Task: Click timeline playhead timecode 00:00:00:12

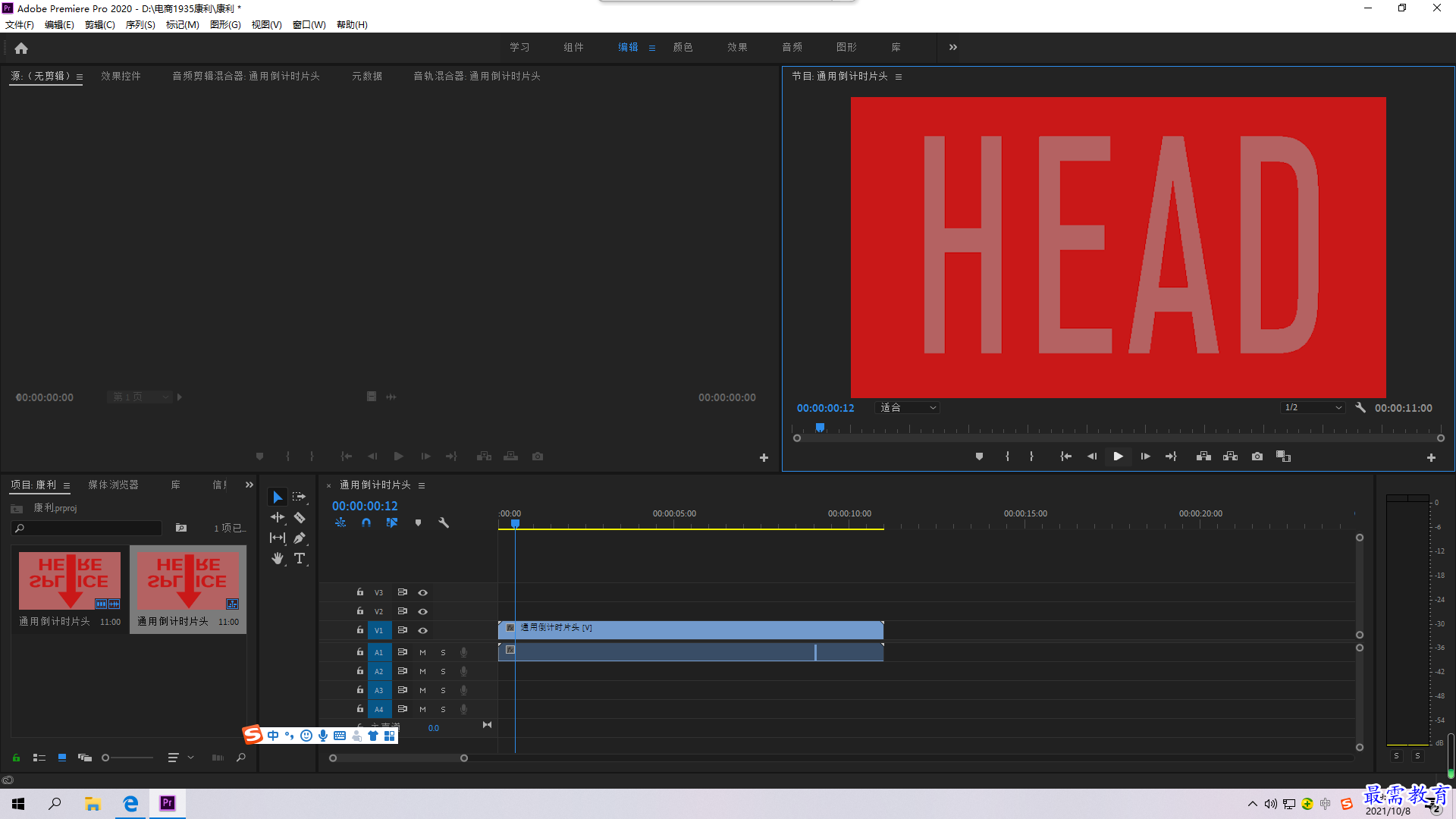Action: coord(365,506)
